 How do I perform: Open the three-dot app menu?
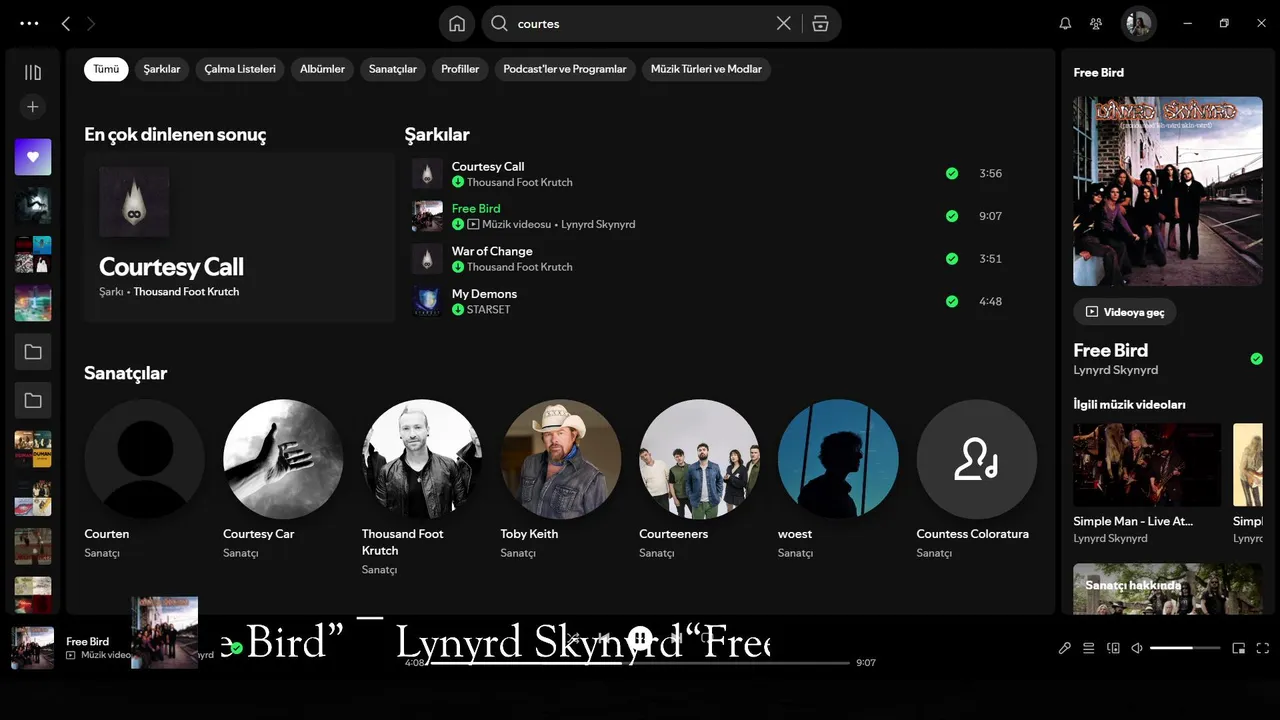coord(29,23)
